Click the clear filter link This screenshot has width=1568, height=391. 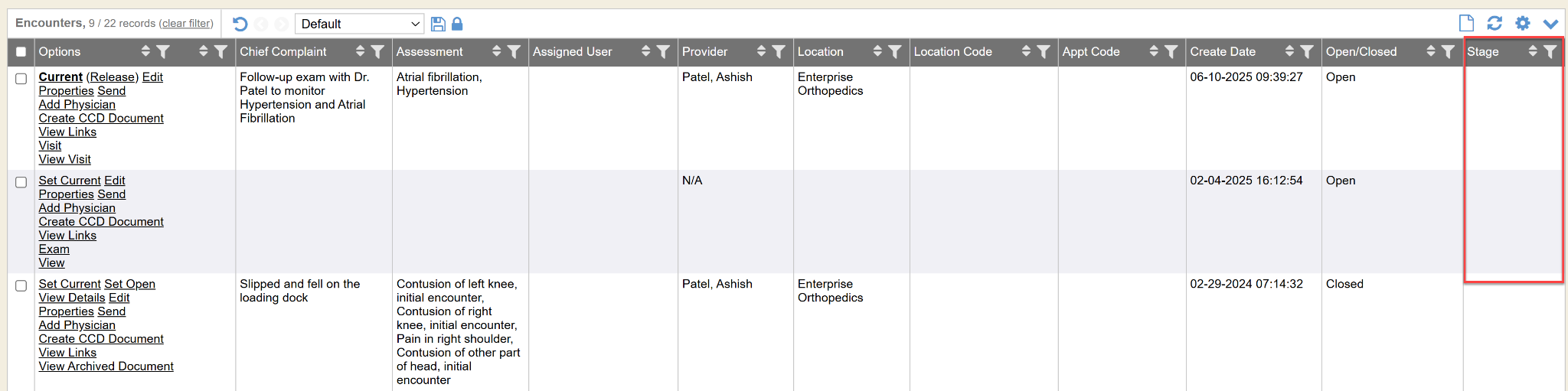pos(186,24)
